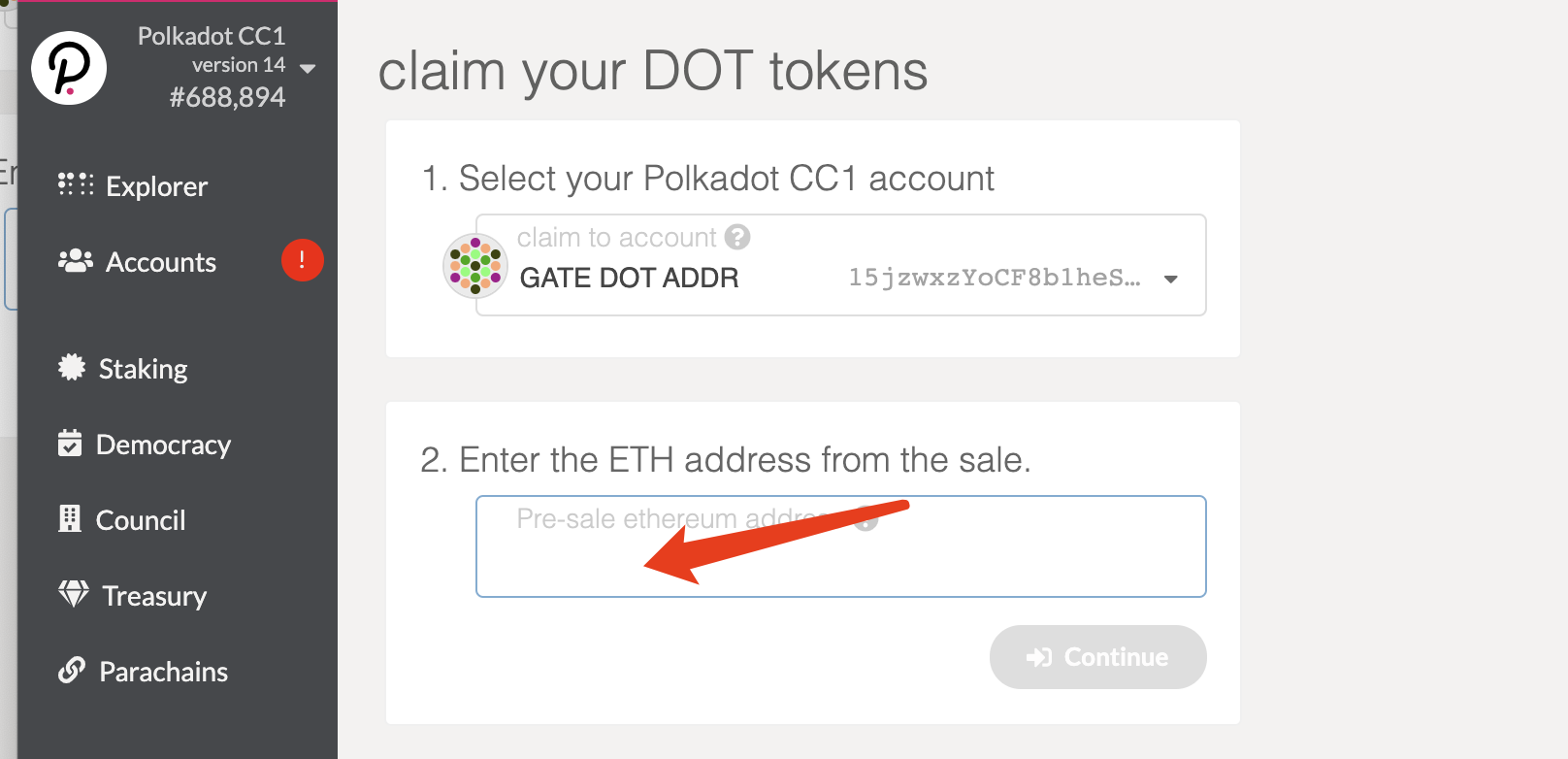1568x759 pixels.
Task: Click the Staking certificate icon
Action: pos(72,367)
